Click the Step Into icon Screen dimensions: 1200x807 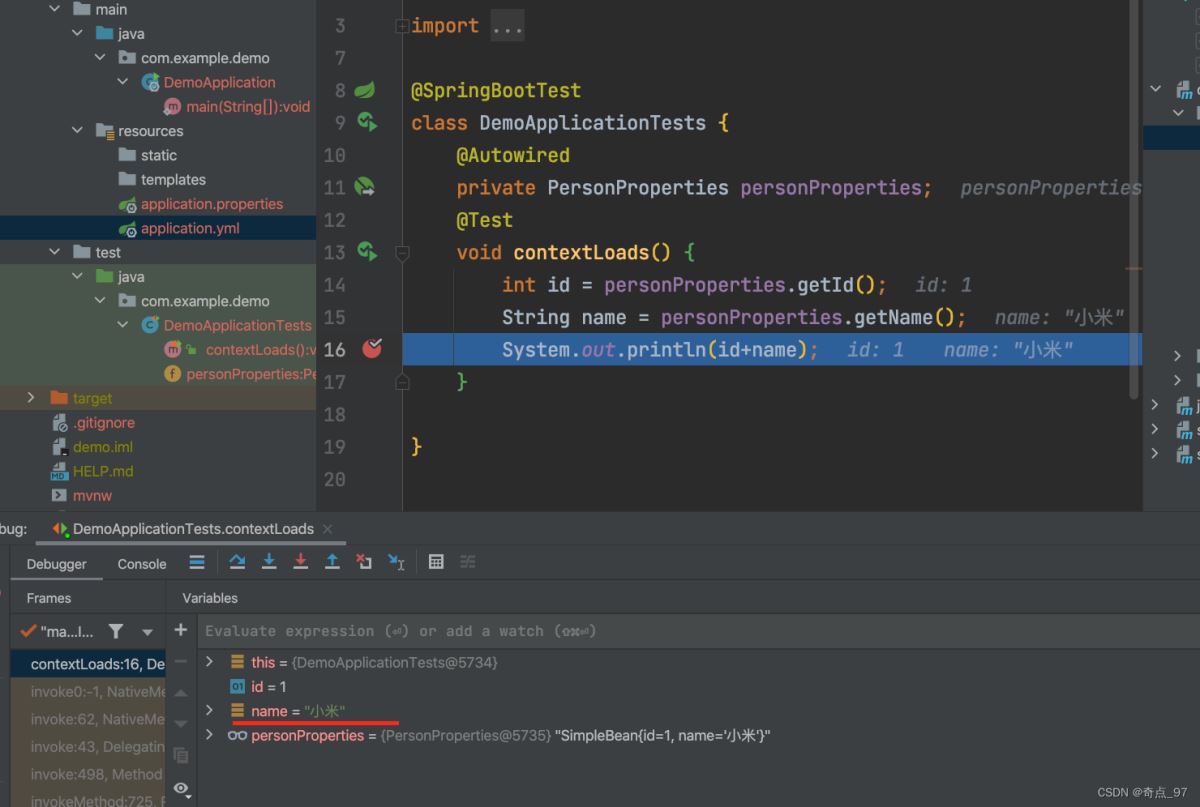[269, 562]
